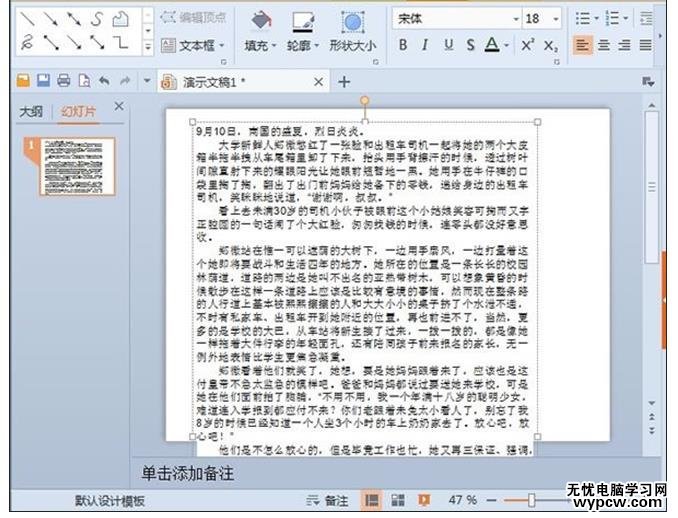This screenshot has width=678, height=518.
Task: Select the scribble shape tool
Action: (27, 43)
